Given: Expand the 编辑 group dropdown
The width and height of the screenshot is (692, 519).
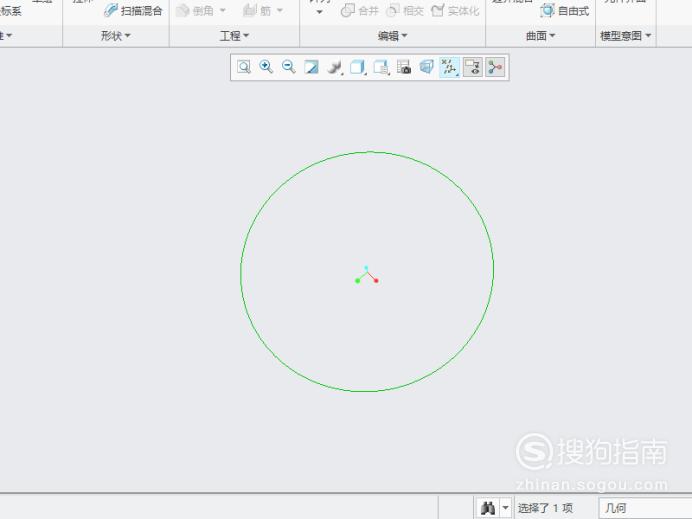Looking at the screenshot, I should pyautogui.click(x=392, y=36).
